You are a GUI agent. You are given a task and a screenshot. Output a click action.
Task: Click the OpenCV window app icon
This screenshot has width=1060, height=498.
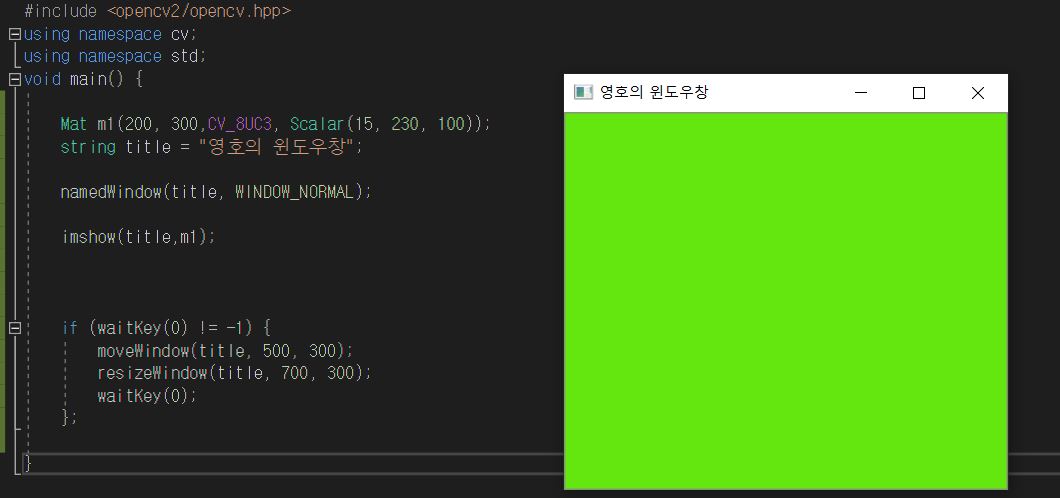583,93
